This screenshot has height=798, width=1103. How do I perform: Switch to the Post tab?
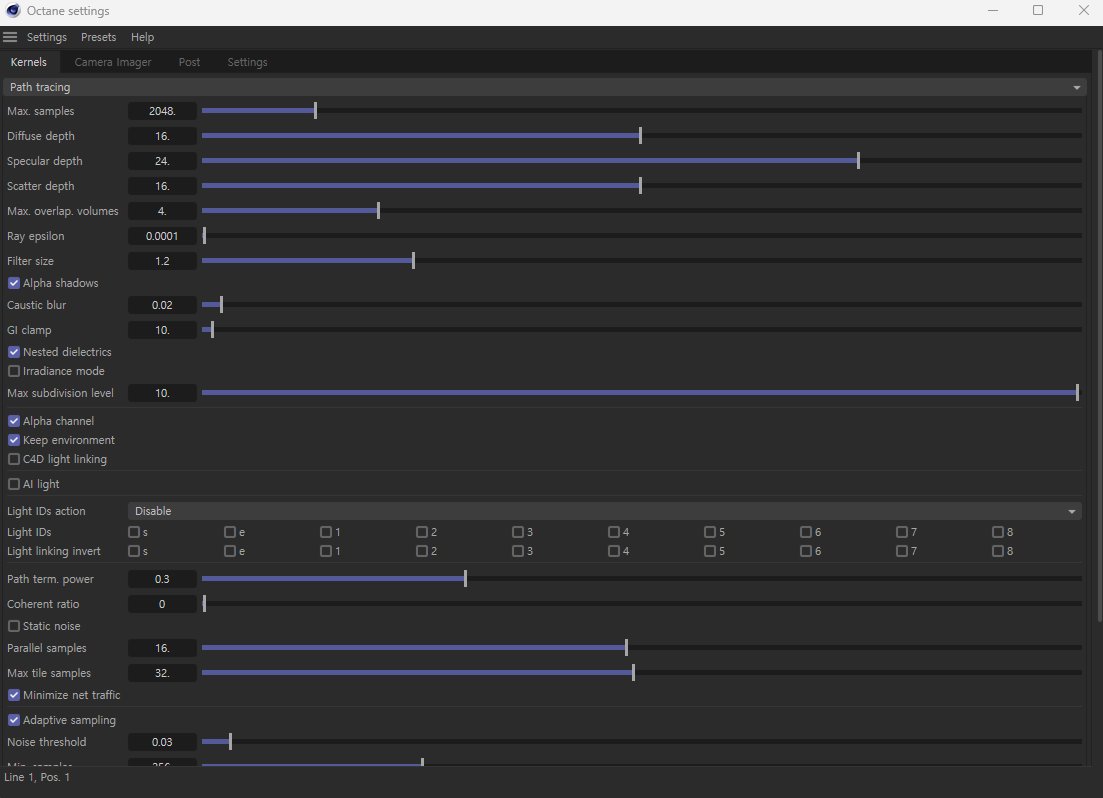pos(189,62)
